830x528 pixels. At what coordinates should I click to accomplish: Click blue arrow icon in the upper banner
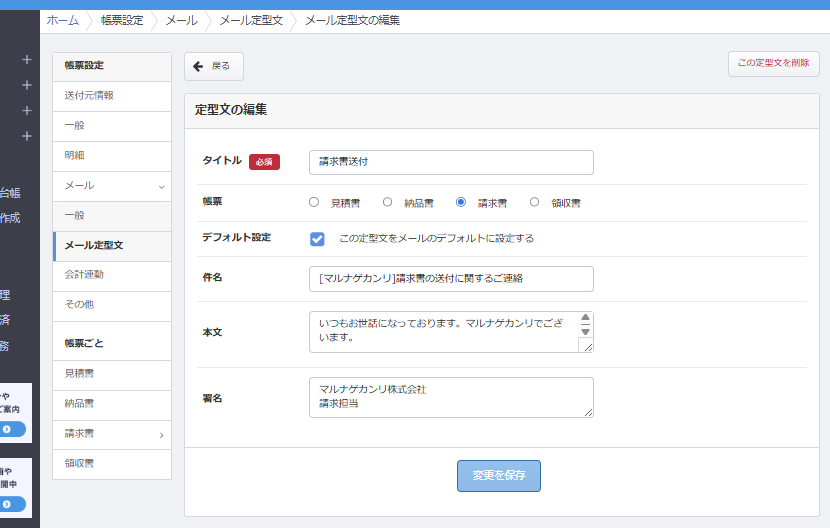tap(7, 429)
